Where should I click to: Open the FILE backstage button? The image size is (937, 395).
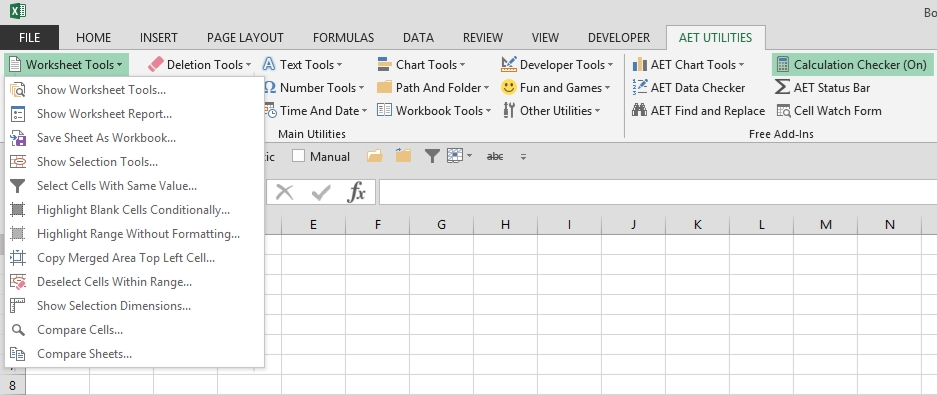(x=29, y=38)
